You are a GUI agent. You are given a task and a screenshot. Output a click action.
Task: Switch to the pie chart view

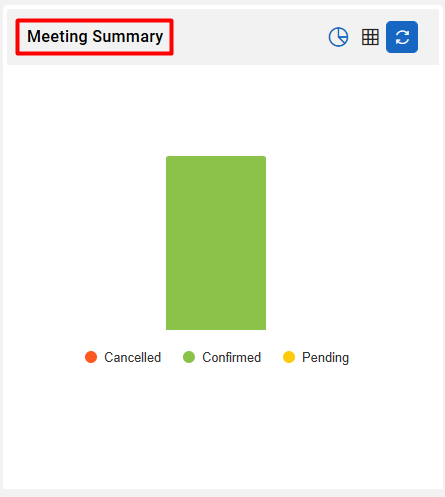tap(338, 37)
